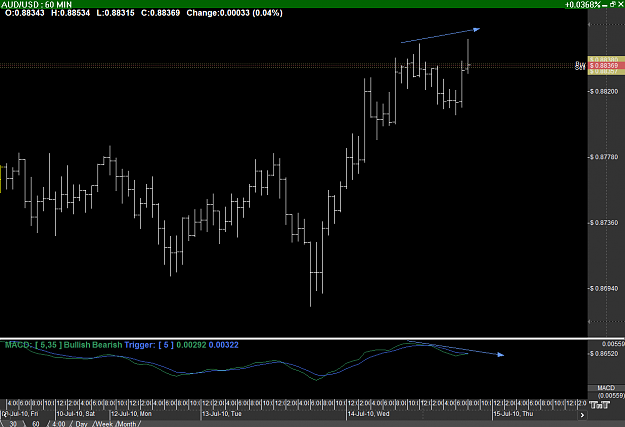Click the $0.88200 price axis label
Viewport: 625px width, 427px height.
tap(603, 92)
